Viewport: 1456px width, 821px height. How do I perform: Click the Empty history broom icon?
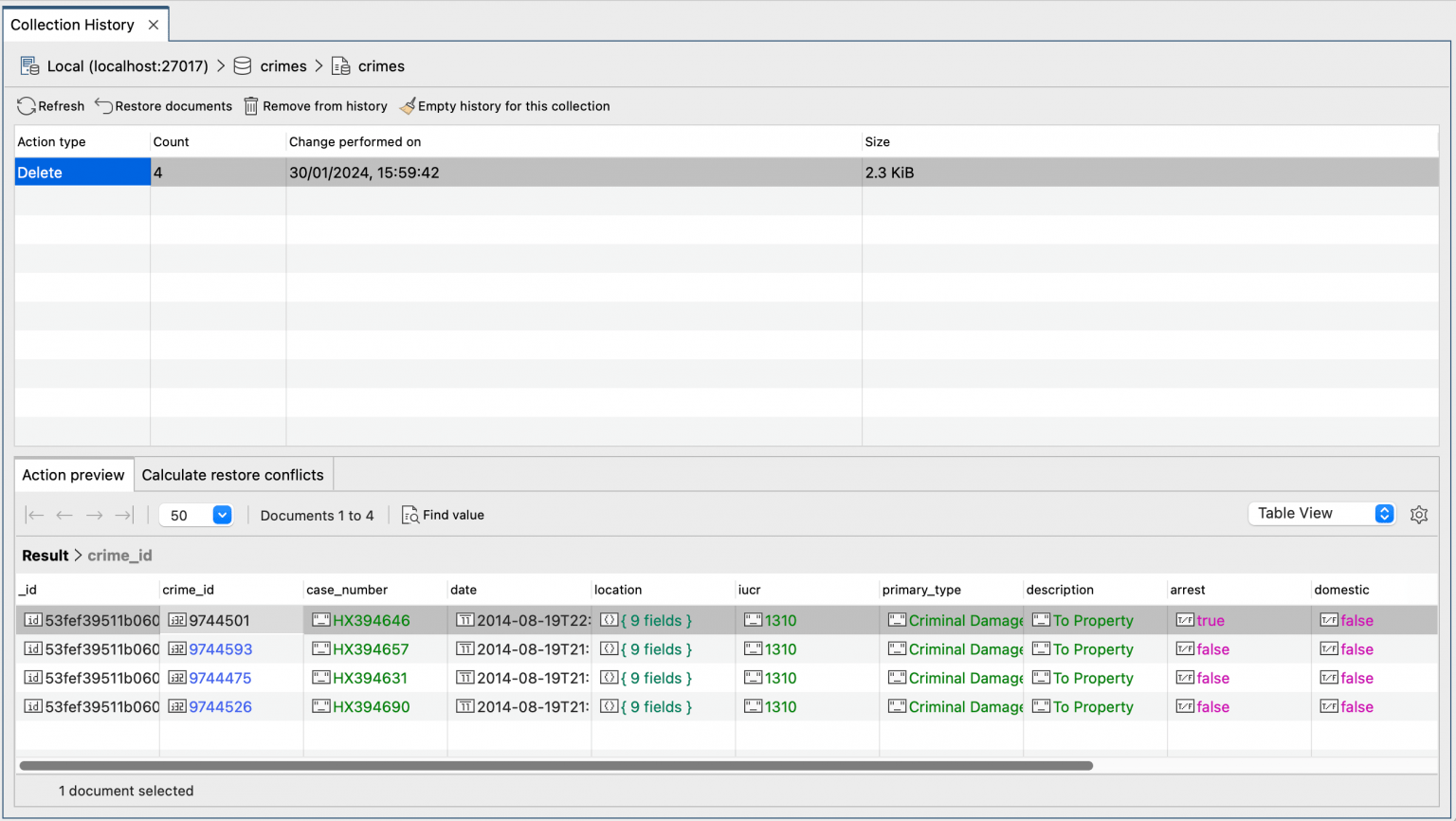tap(408, 106)
